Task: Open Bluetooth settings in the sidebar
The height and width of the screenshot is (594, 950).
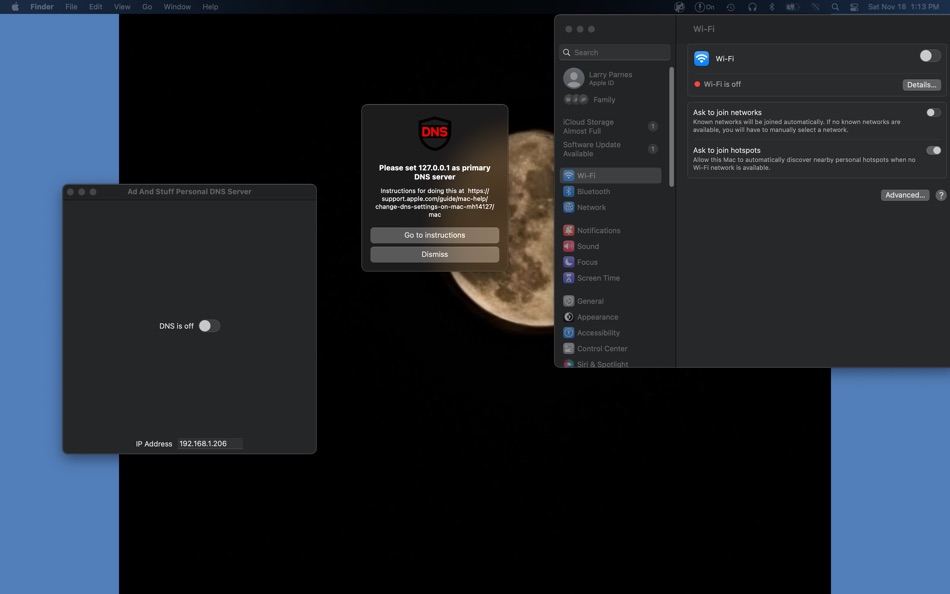Action: pos(593,191)
